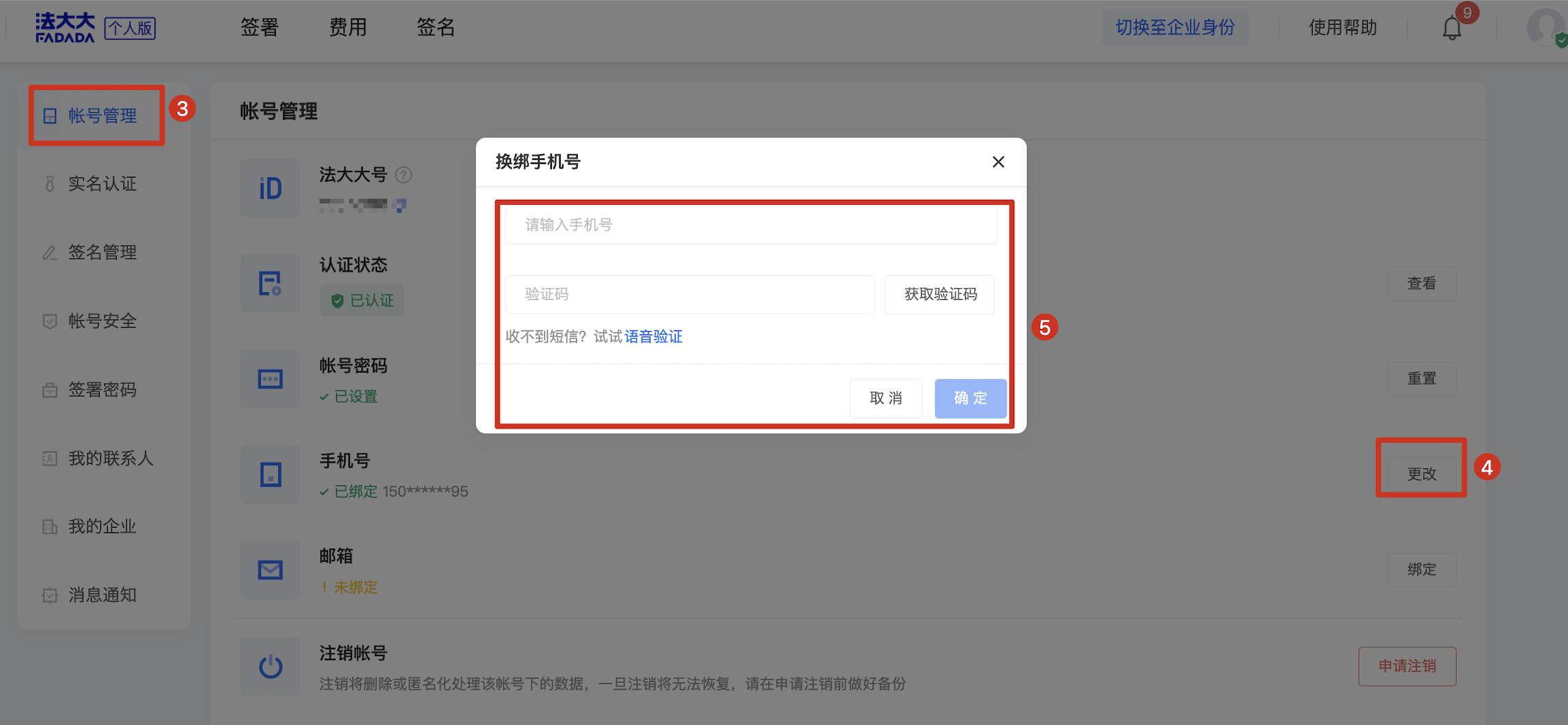
Task: Switch to the 签名 tab
Action: 436,27
